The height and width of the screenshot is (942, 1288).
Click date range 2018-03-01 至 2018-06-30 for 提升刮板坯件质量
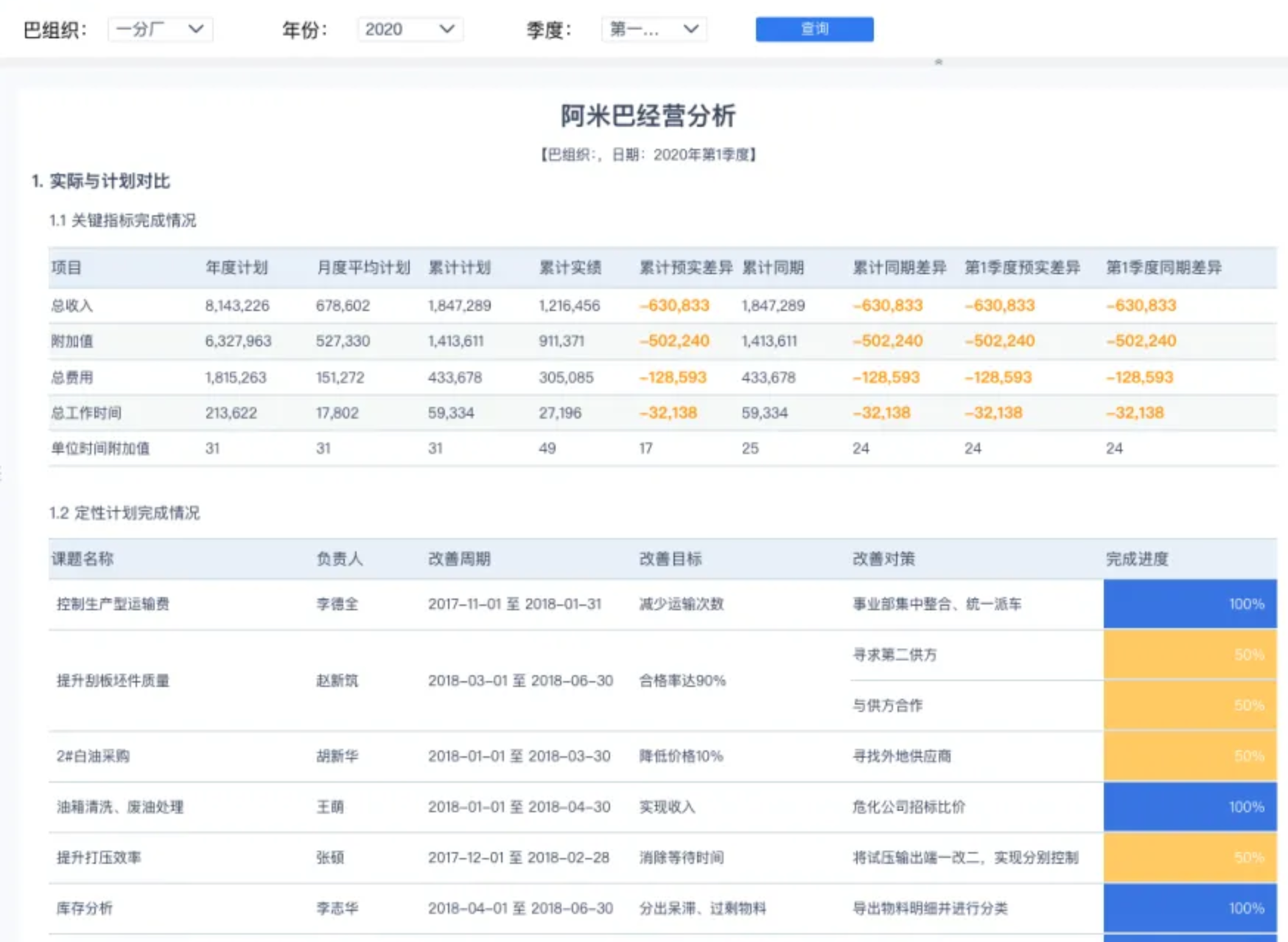pyautogui.click(x=519, y=681)
